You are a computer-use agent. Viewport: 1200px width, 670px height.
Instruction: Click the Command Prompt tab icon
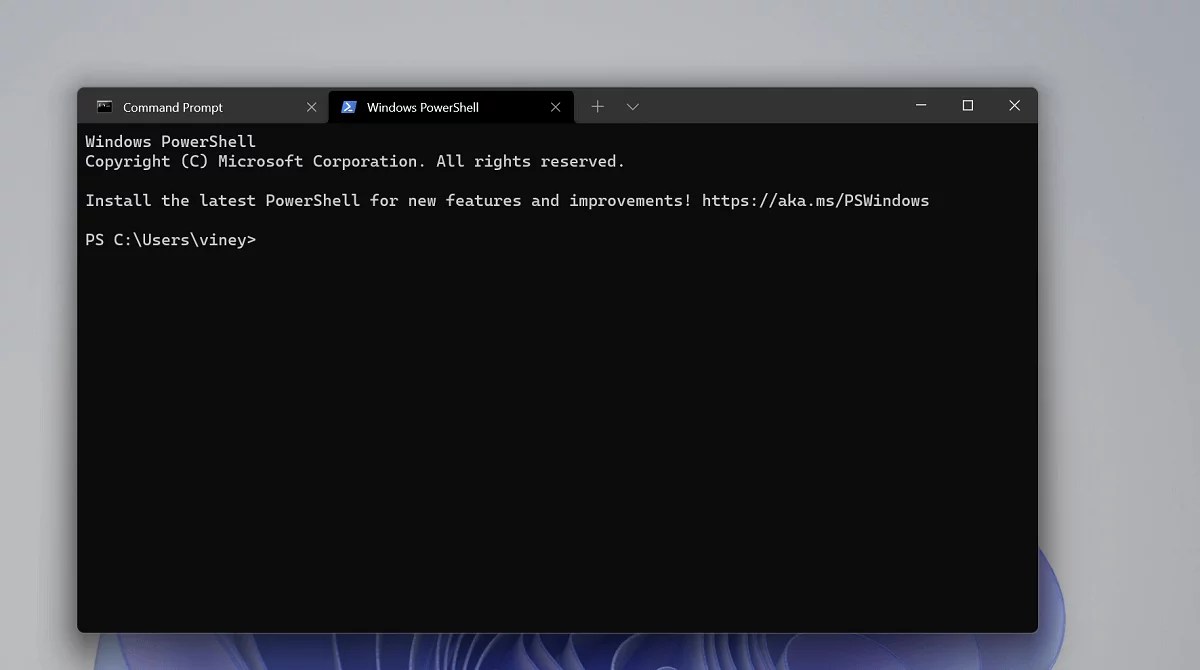pos(104,107)
